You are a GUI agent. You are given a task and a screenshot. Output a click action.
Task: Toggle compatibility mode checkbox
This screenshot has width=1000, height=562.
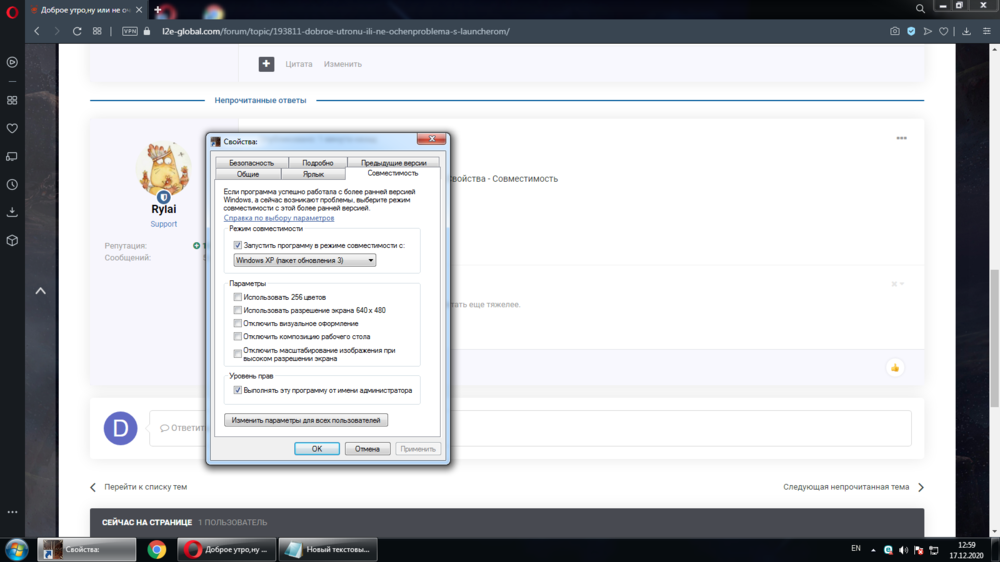point(238,245)
